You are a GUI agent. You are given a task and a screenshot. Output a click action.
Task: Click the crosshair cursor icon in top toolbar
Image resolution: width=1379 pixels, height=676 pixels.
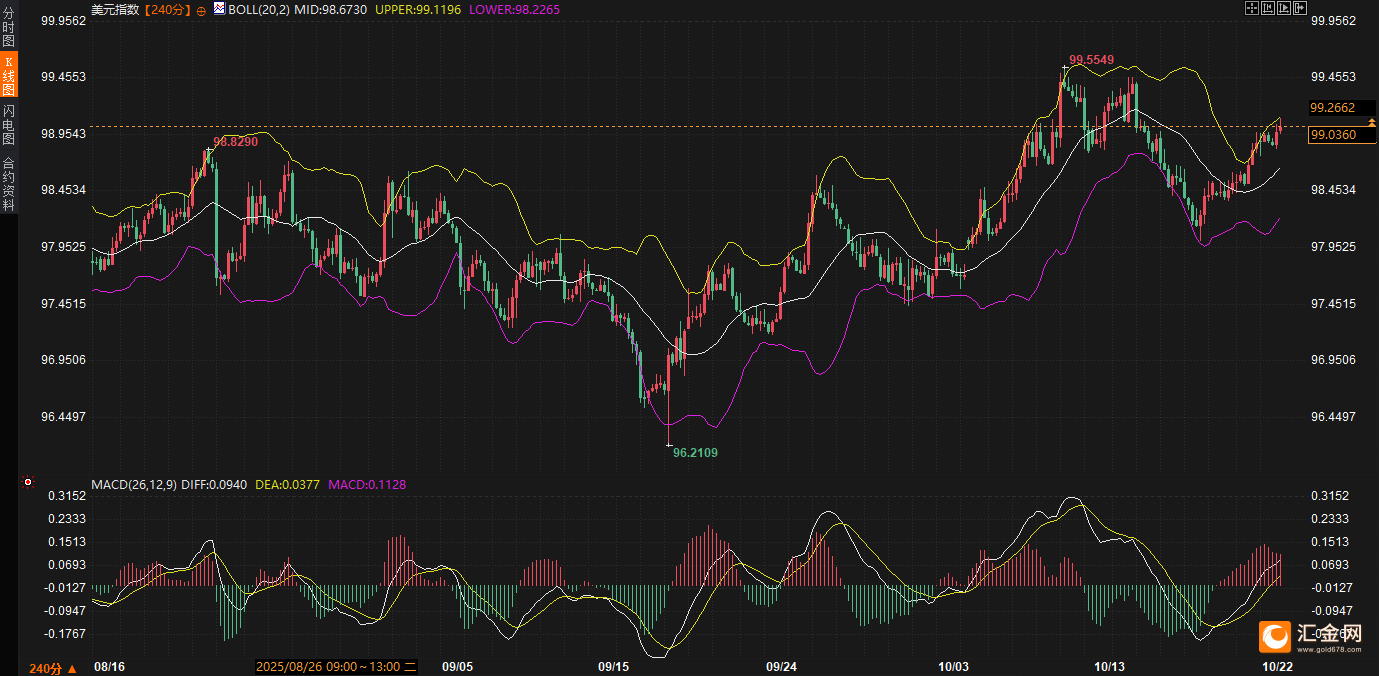(x=1251, y=8)
